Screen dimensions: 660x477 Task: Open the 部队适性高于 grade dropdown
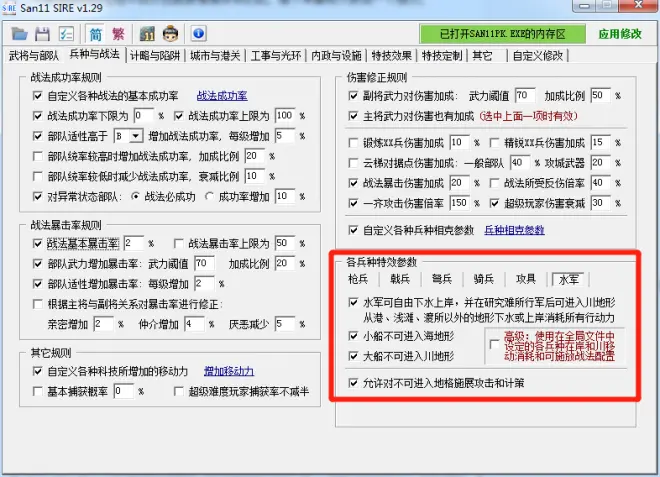[128, 135]
